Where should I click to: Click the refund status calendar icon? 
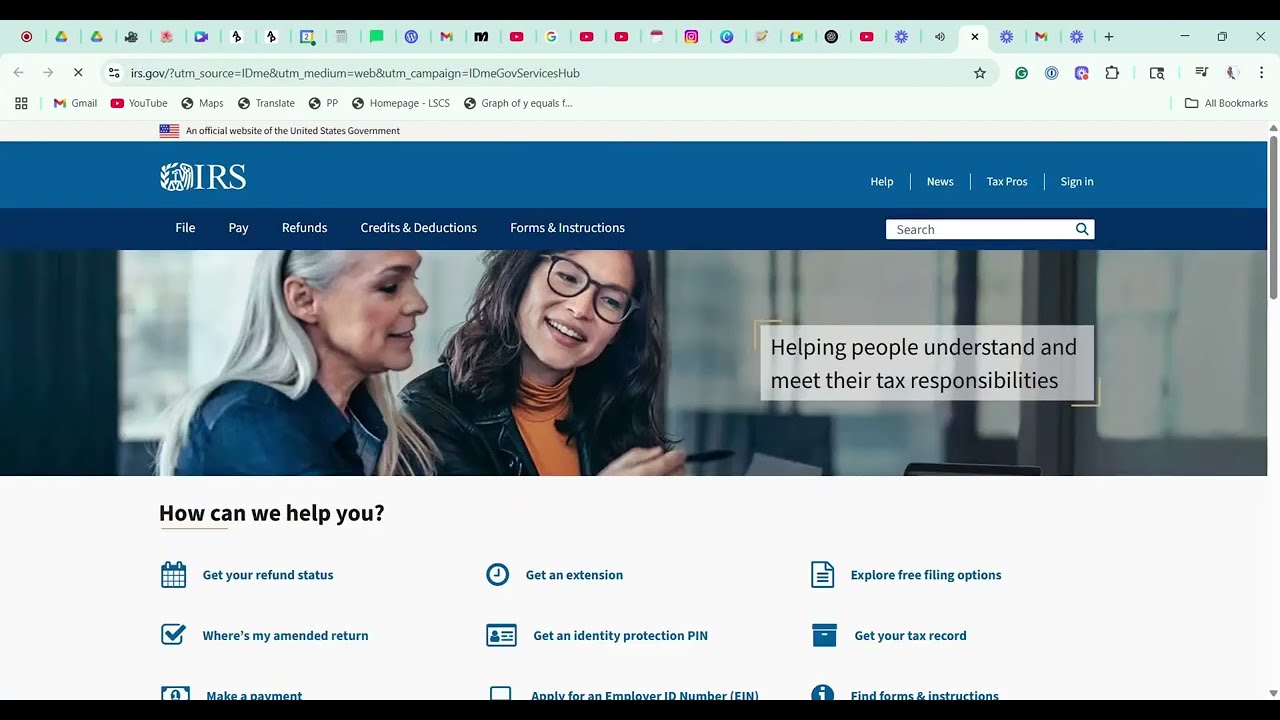coord(174,575)
